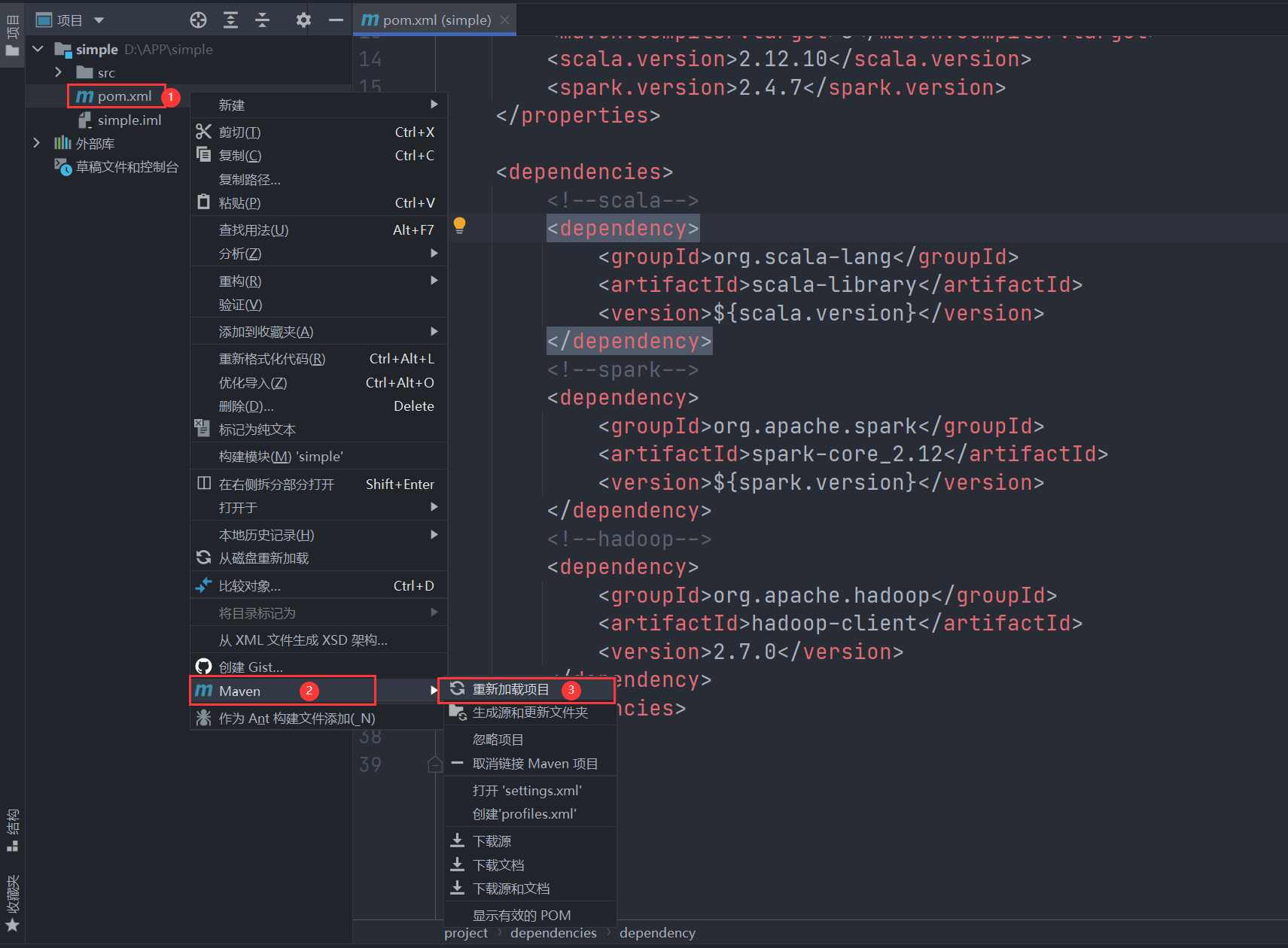This screenshot has height=948, width=1288.
Task: Click the expand all icon in project panel
Action: pyautogui.click(x=231, y=20)
